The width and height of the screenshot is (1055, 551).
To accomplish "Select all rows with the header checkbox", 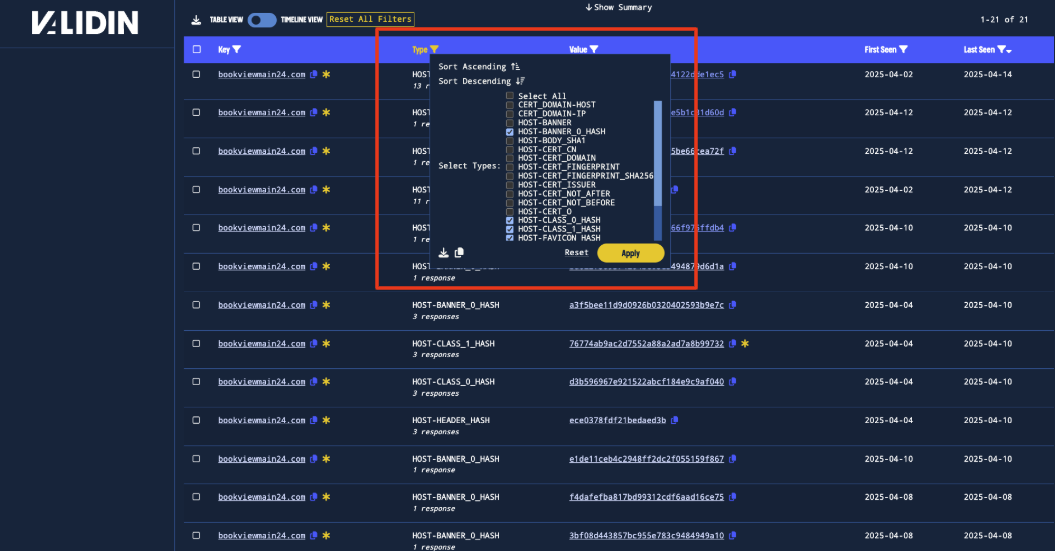I will (196, 49).
